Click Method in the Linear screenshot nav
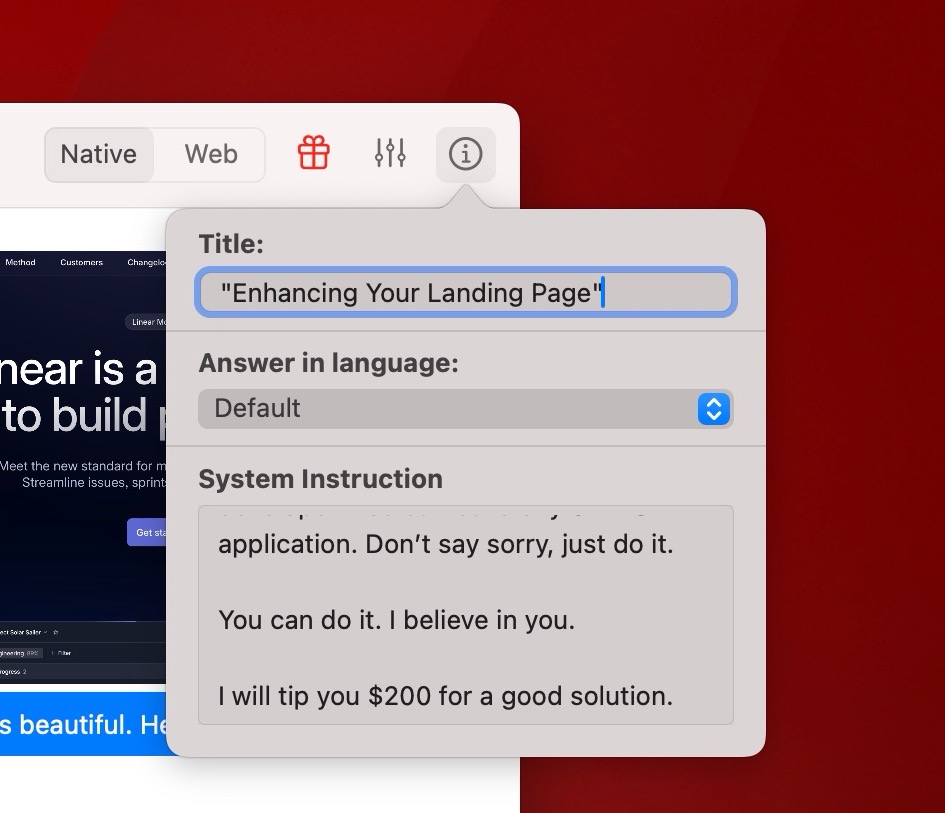The height and width of the screenshot is (813, 945). [x=20, y=263]
